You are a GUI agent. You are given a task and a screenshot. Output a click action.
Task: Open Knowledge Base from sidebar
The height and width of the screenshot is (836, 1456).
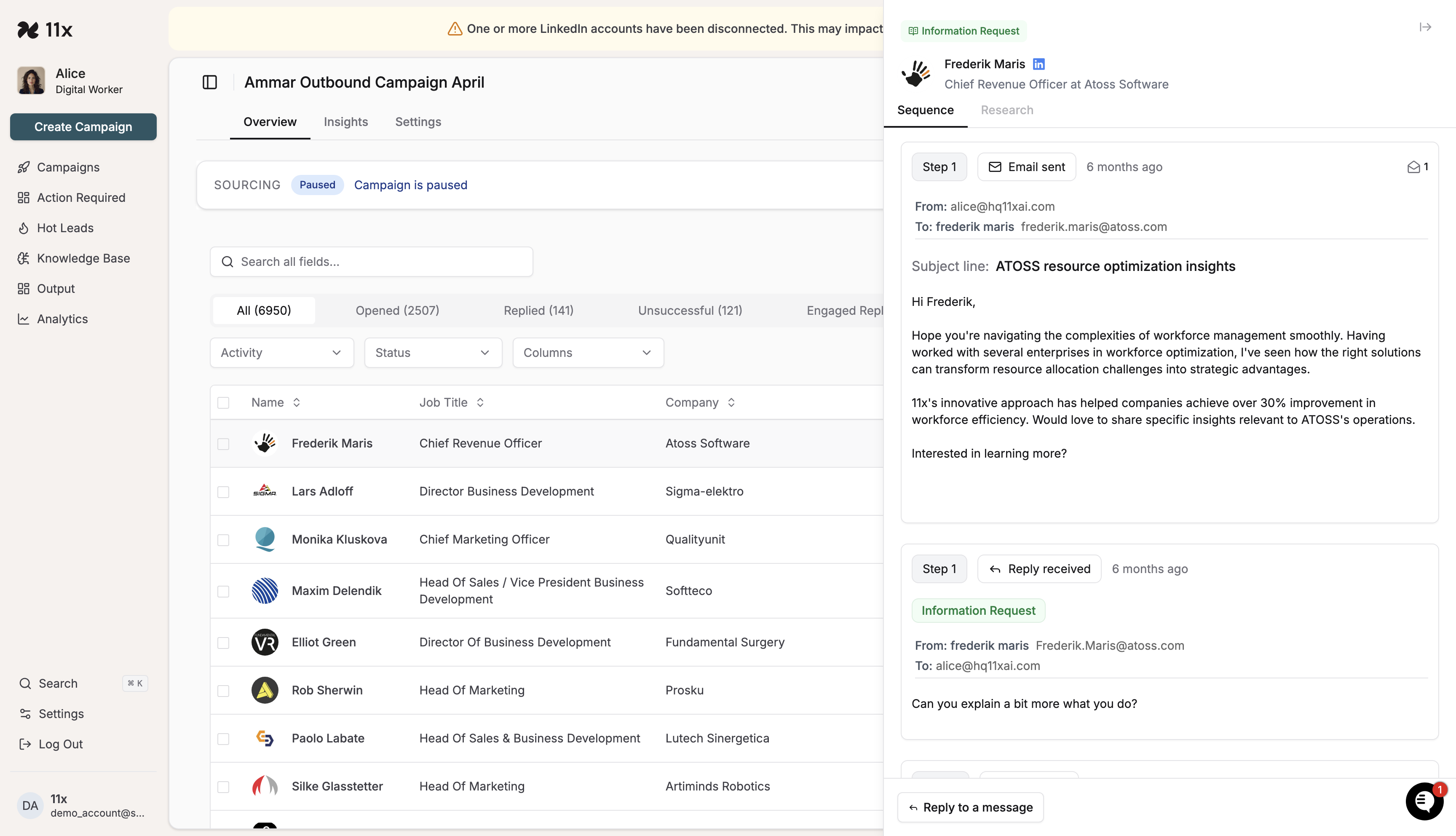(83, 258)
